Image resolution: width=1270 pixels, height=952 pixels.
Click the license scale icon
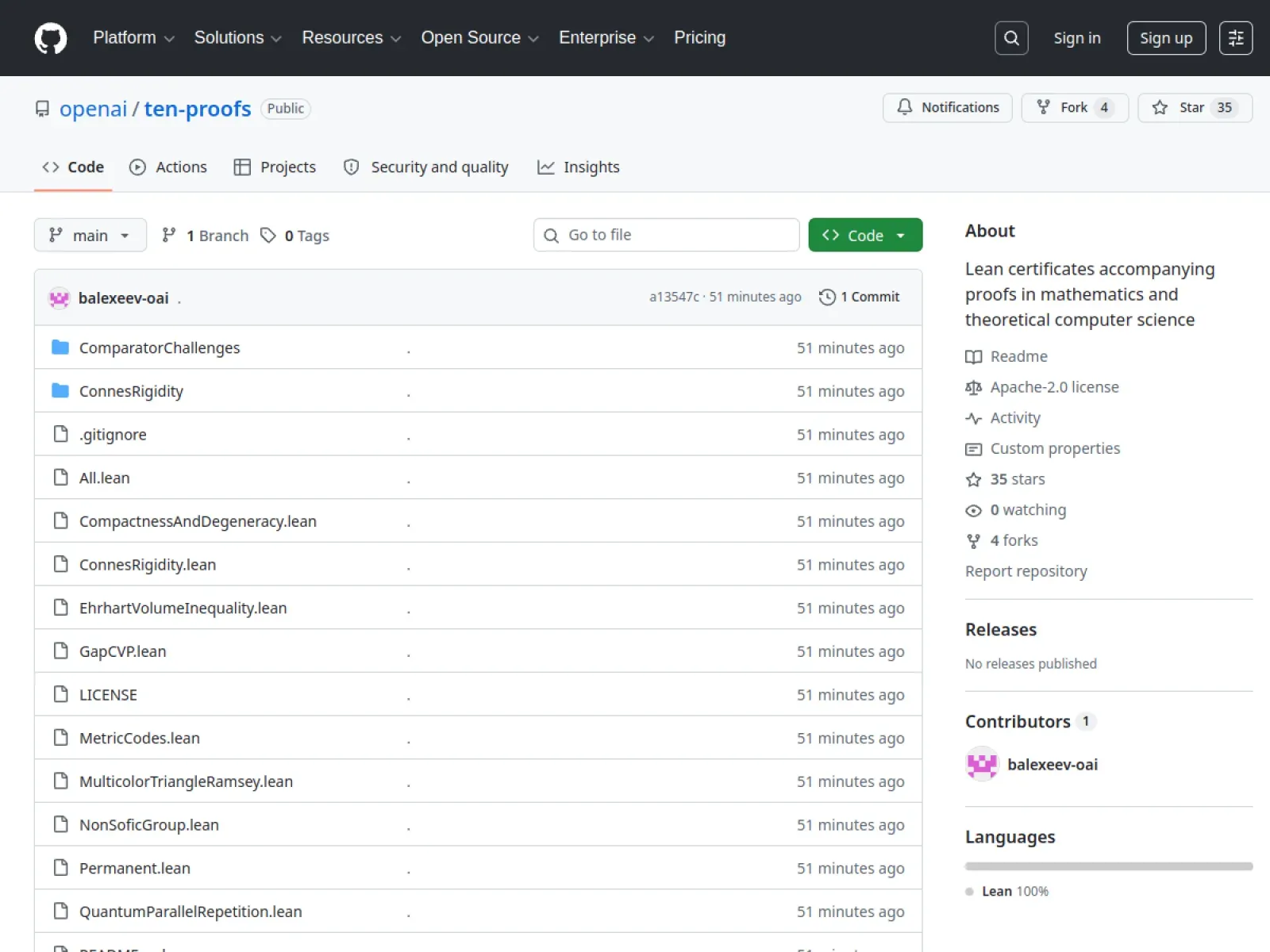973,387
